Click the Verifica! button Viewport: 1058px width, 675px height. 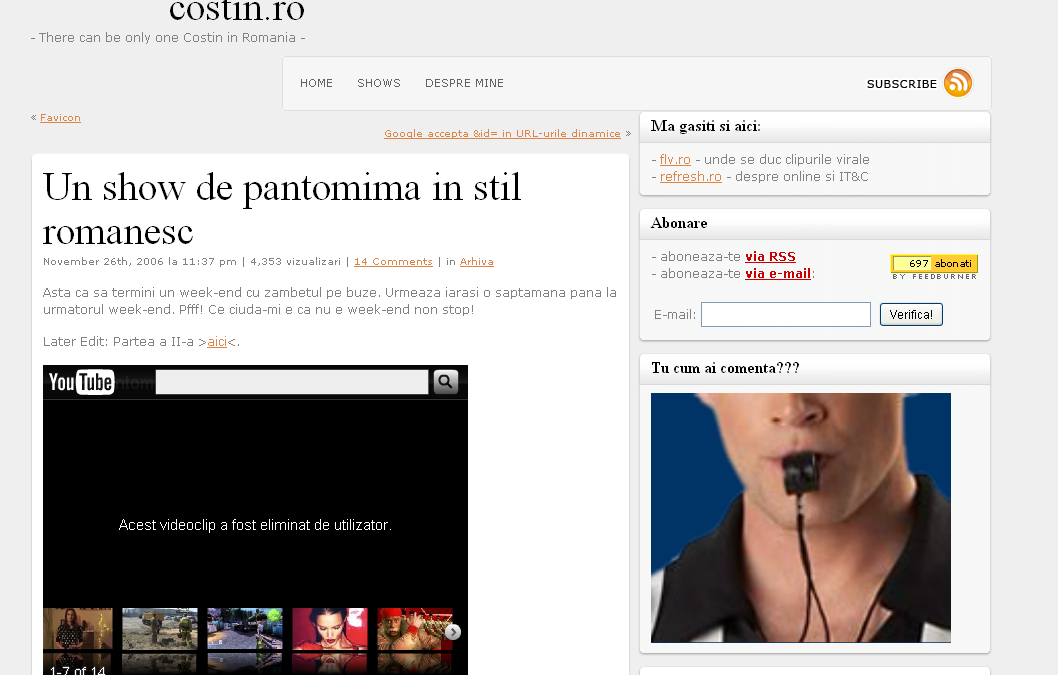point(910,315)
